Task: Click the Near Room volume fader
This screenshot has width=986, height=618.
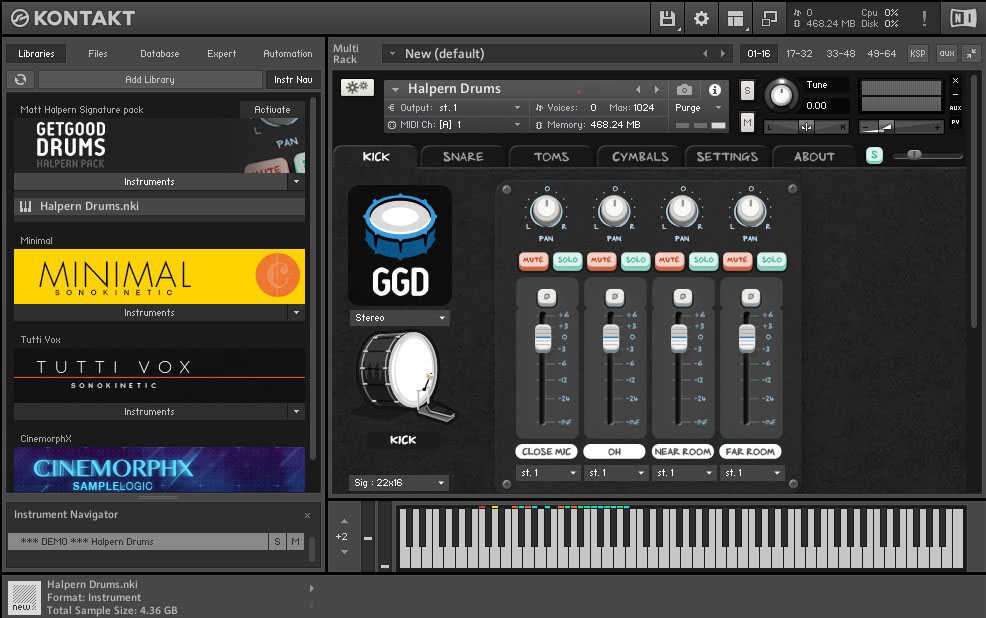Action: [x=679, y=337]
